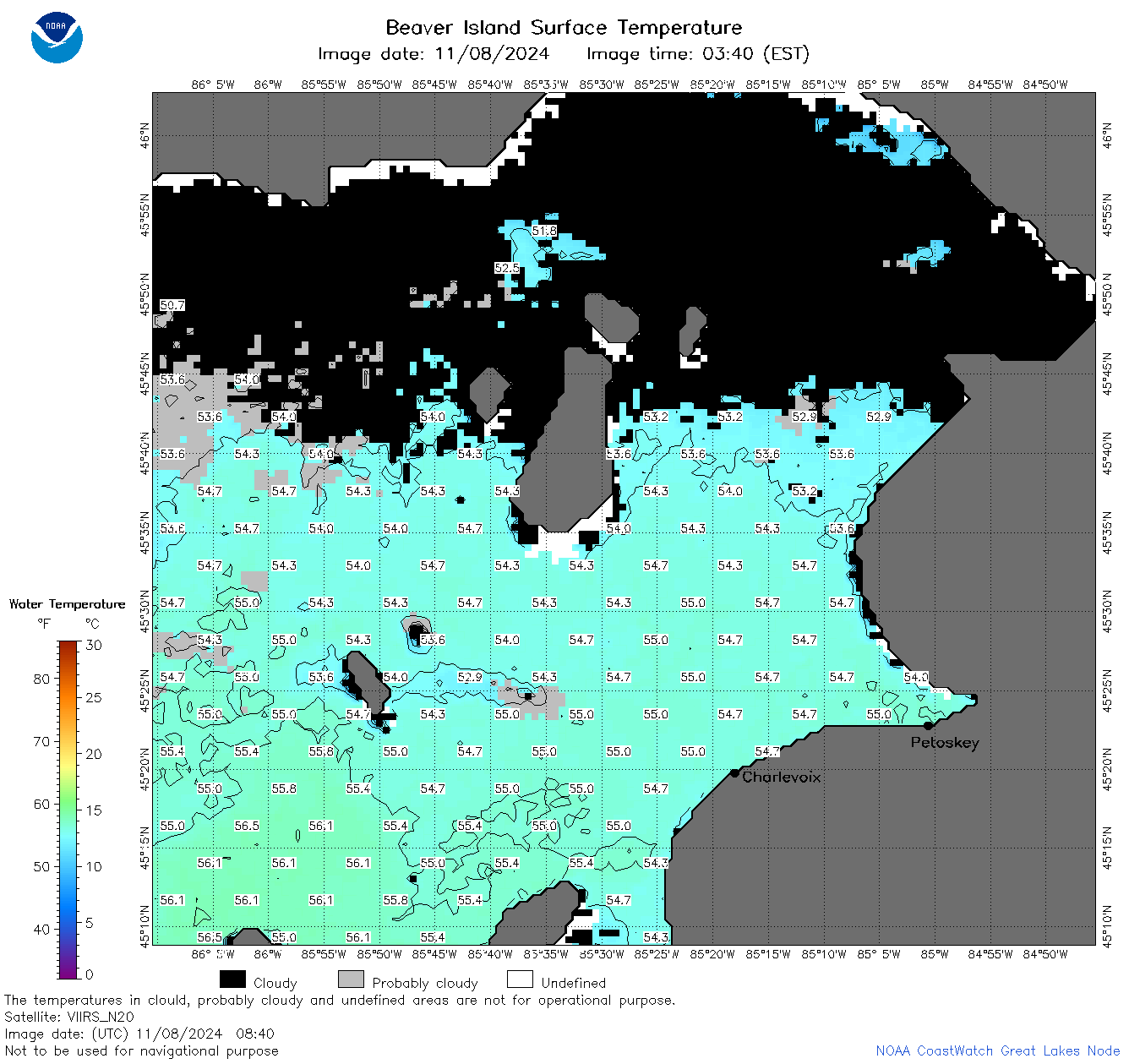
Task: Open NOAA CoastWatch Great Lakes Node text
Action: coord(997,1050)
